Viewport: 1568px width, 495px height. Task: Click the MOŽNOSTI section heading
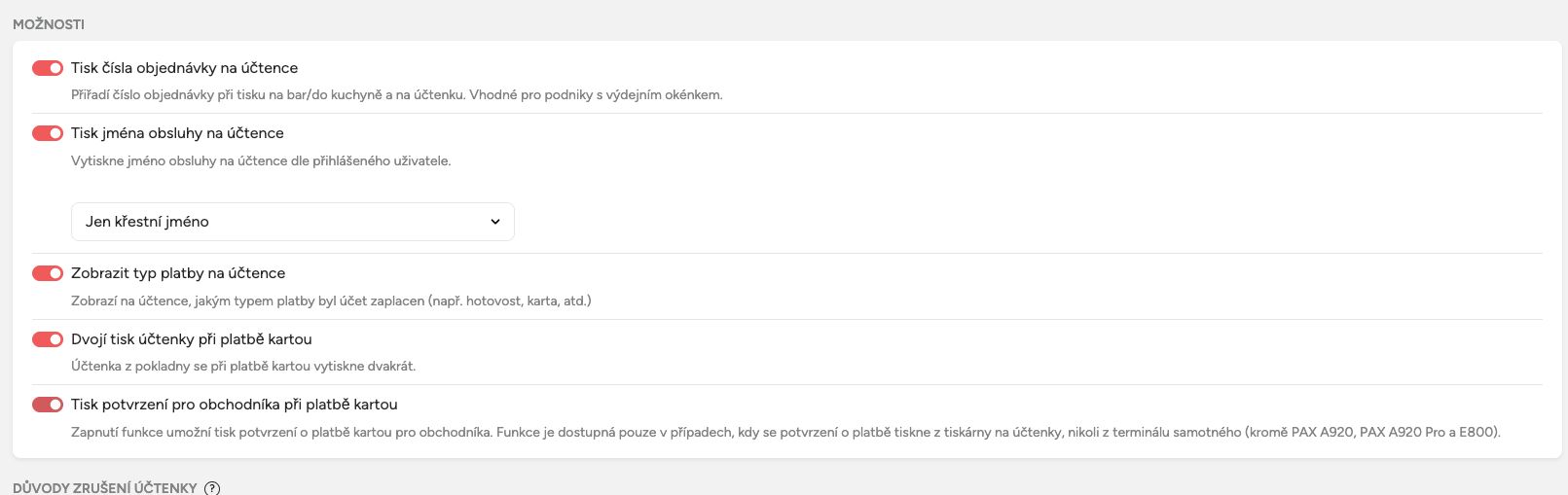tap(49, 24)
